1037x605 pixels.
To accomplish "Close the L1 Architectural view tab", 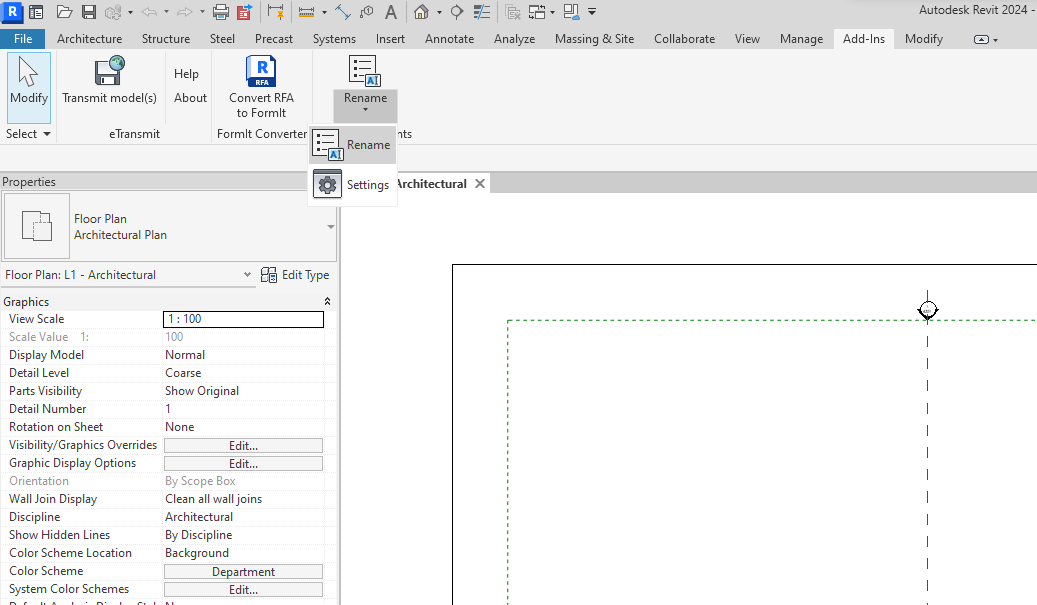I will (480, 184).
